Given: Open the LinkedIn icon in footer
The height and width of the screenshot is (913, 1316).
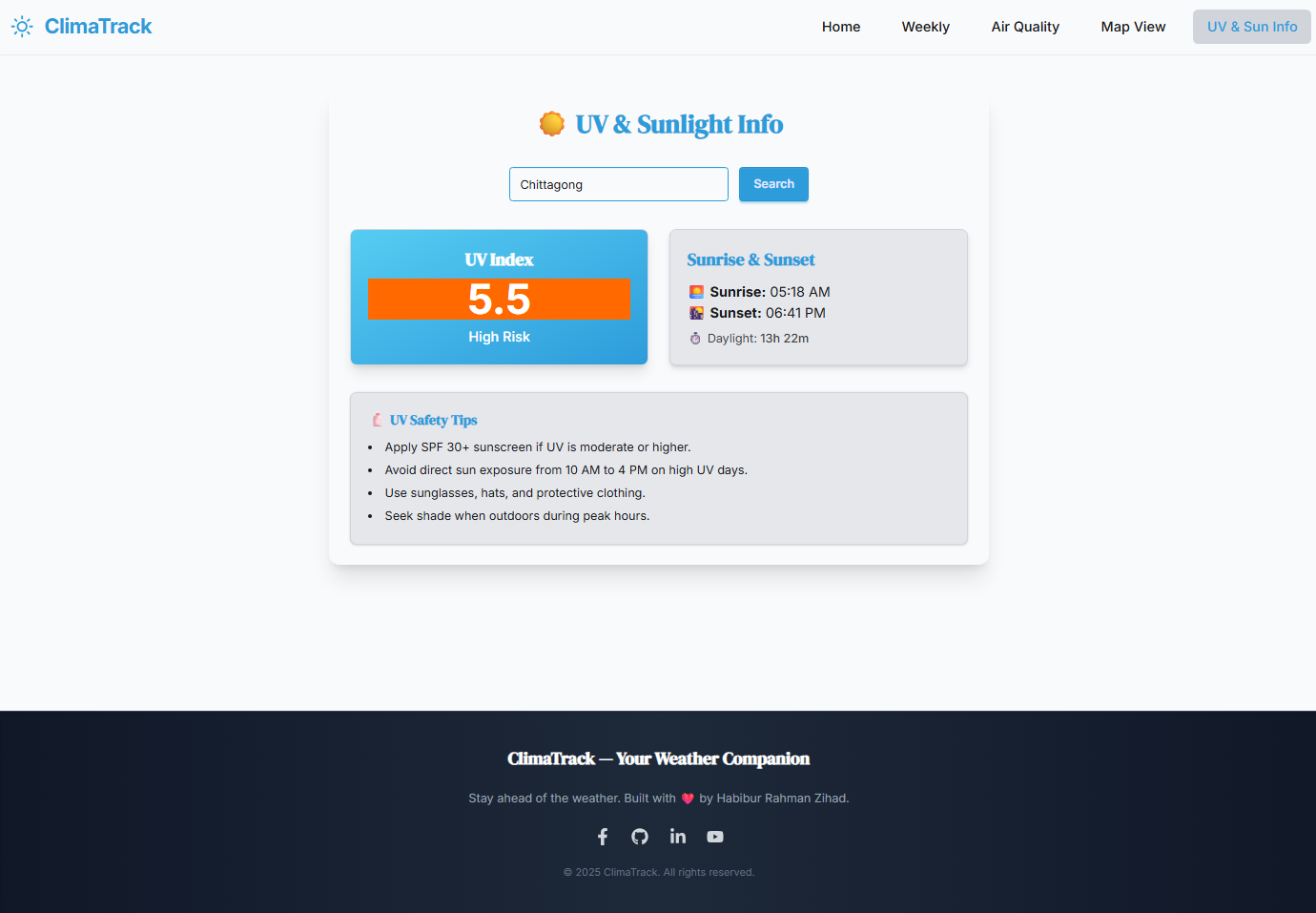Looking at the screenshot, I should click(678, 837).
